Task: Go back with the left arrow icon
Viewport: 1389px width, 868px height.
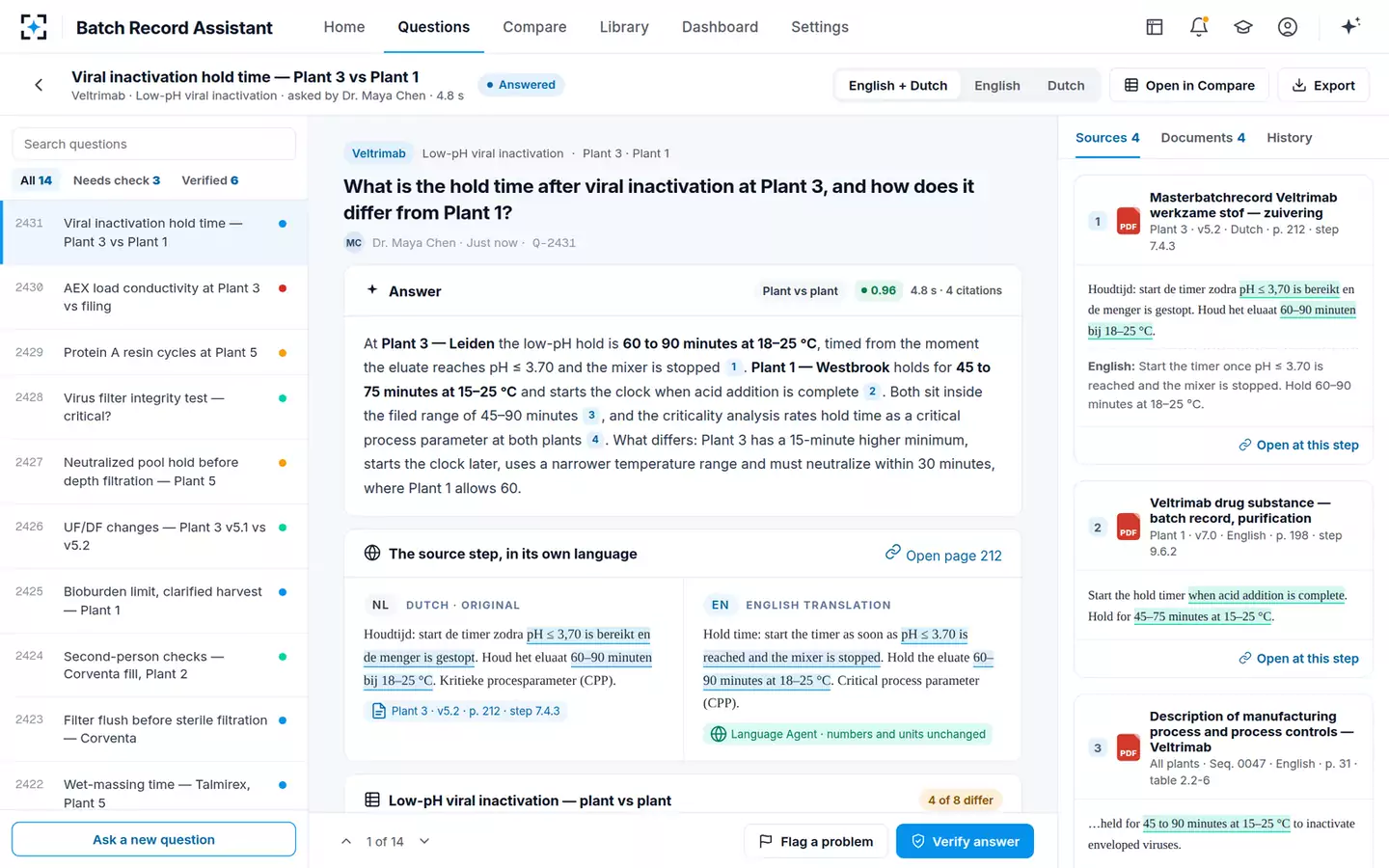Action: [x=39, y=85]
